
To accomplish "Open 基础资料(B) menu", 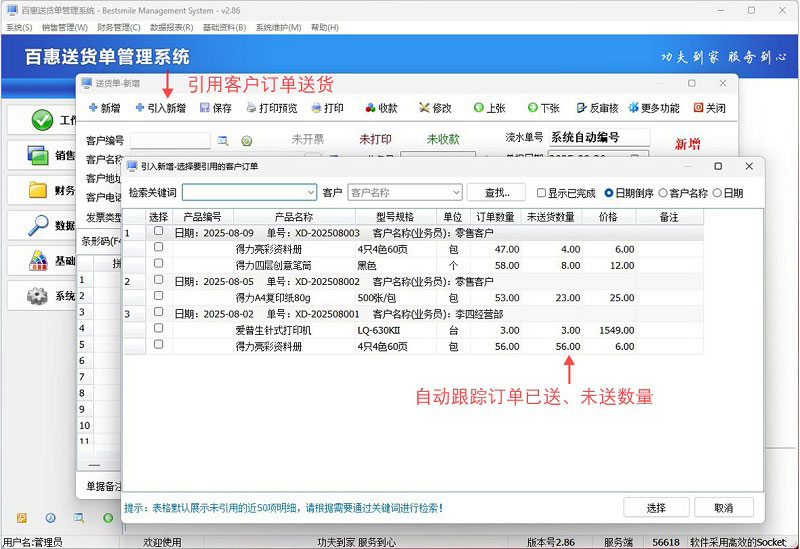I will tap(224, 27).
